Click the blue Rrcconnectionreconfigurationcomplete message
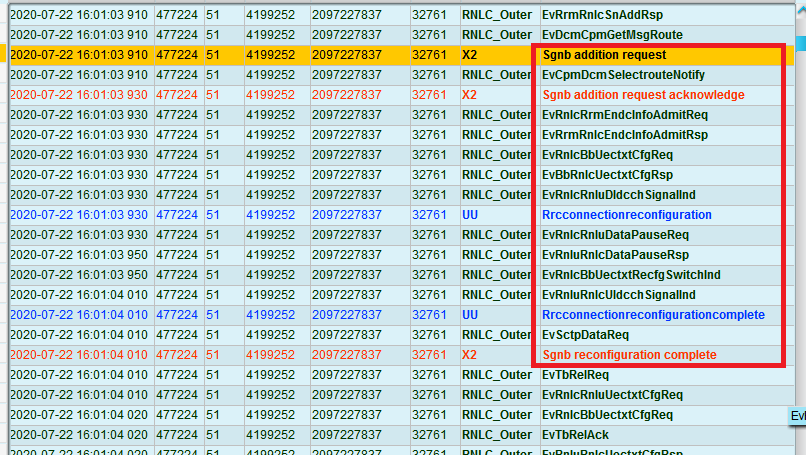This screenshot has width=806, height=455. [653, 315]
